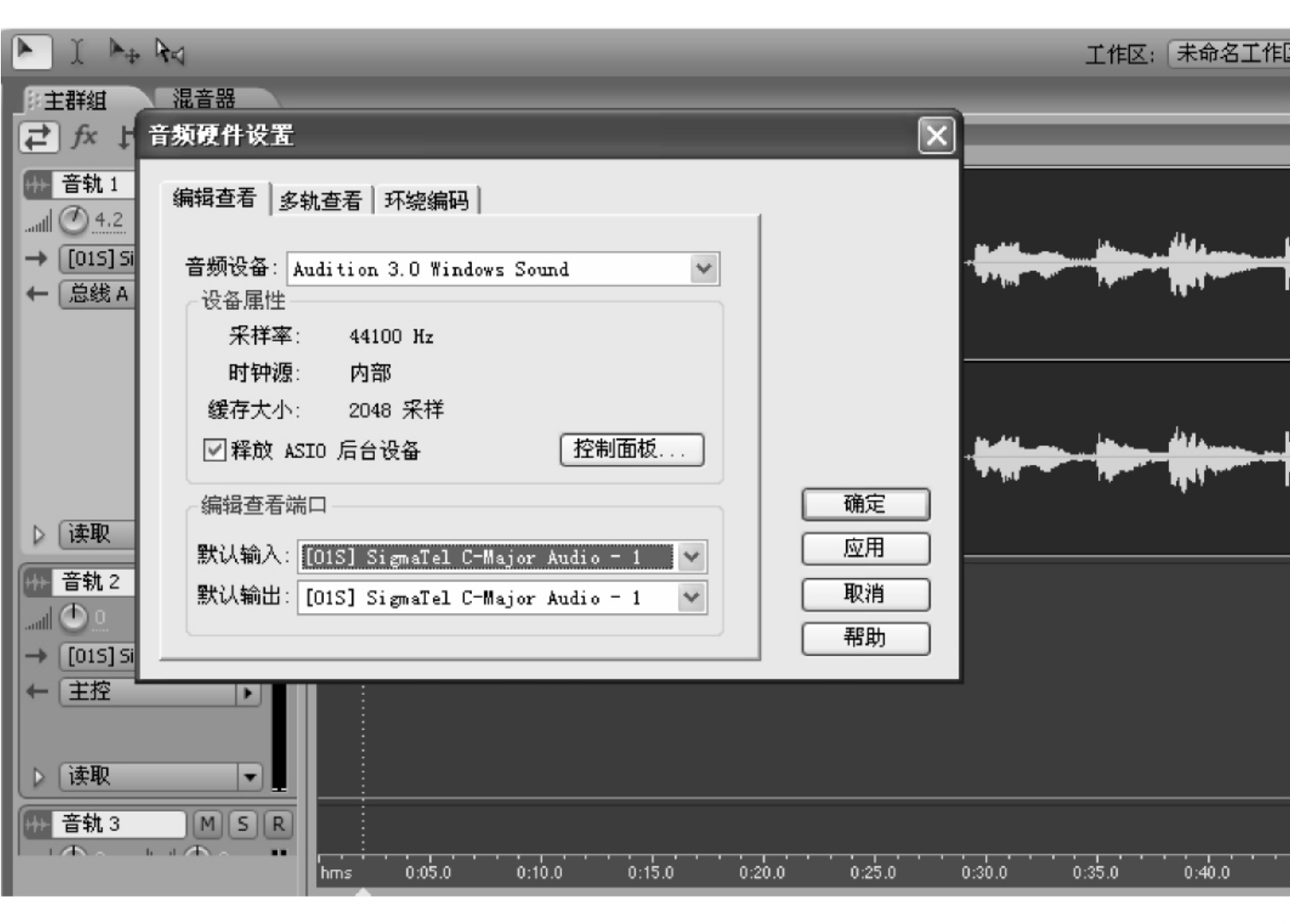1290x924 pixels.
Task: Show track effects with the fx button
Action: (84, 136)
